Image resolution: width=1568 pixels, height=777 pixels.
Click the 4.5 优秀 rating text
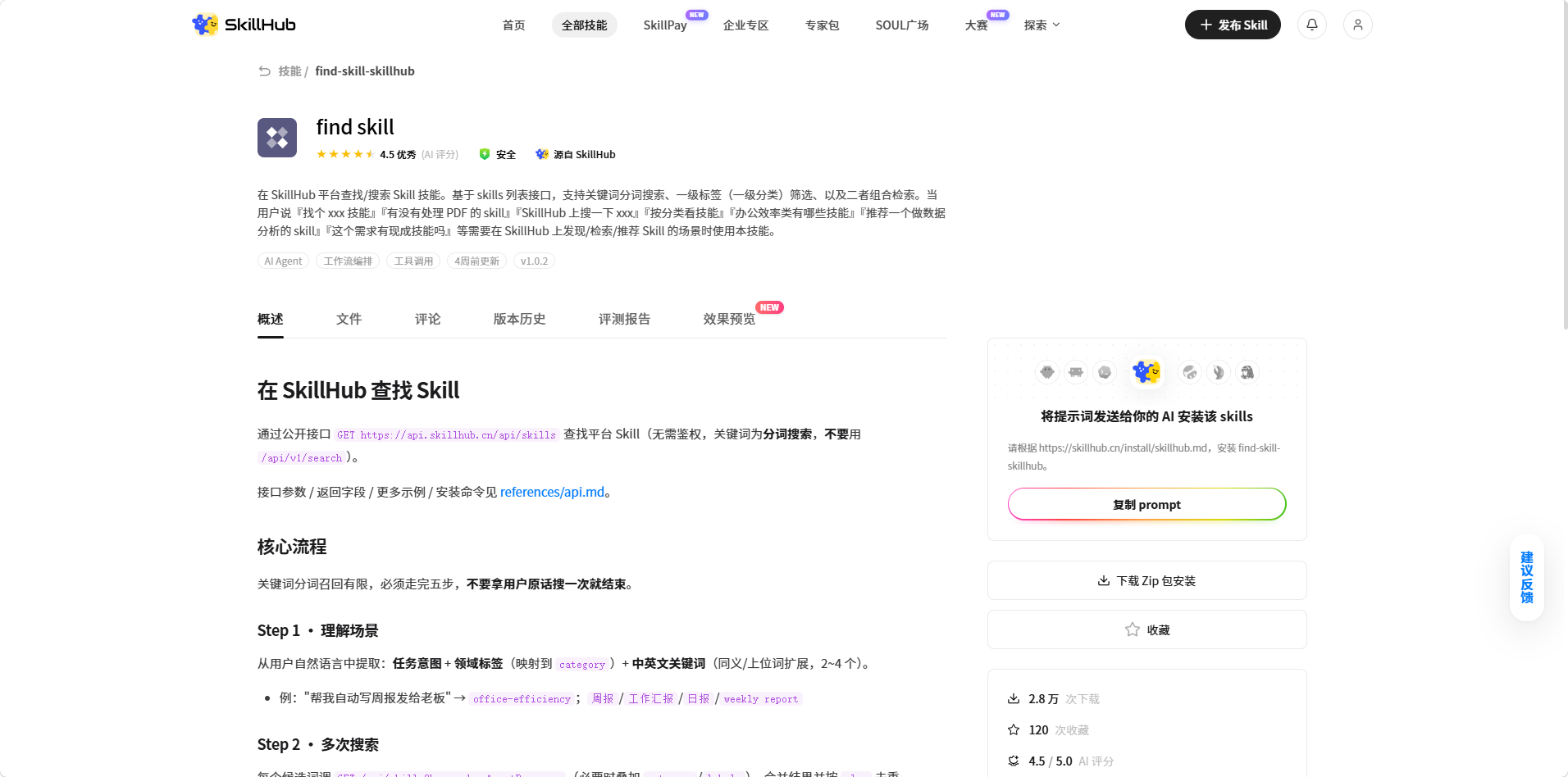[398, 154]
